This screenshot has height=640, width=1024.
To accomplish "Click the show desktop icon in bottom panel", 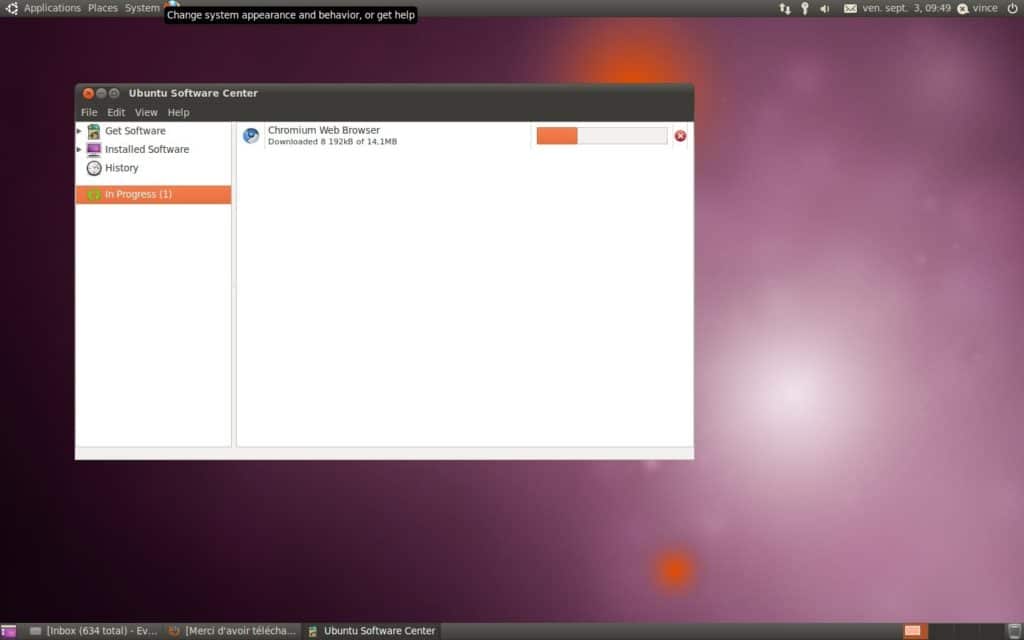I will click(8, 631).
